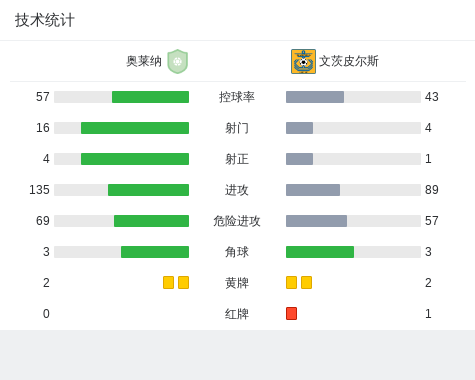Open the 奥莱纳 team name link
Viewport: 475px width, 380px height.
tap(144, 61)
